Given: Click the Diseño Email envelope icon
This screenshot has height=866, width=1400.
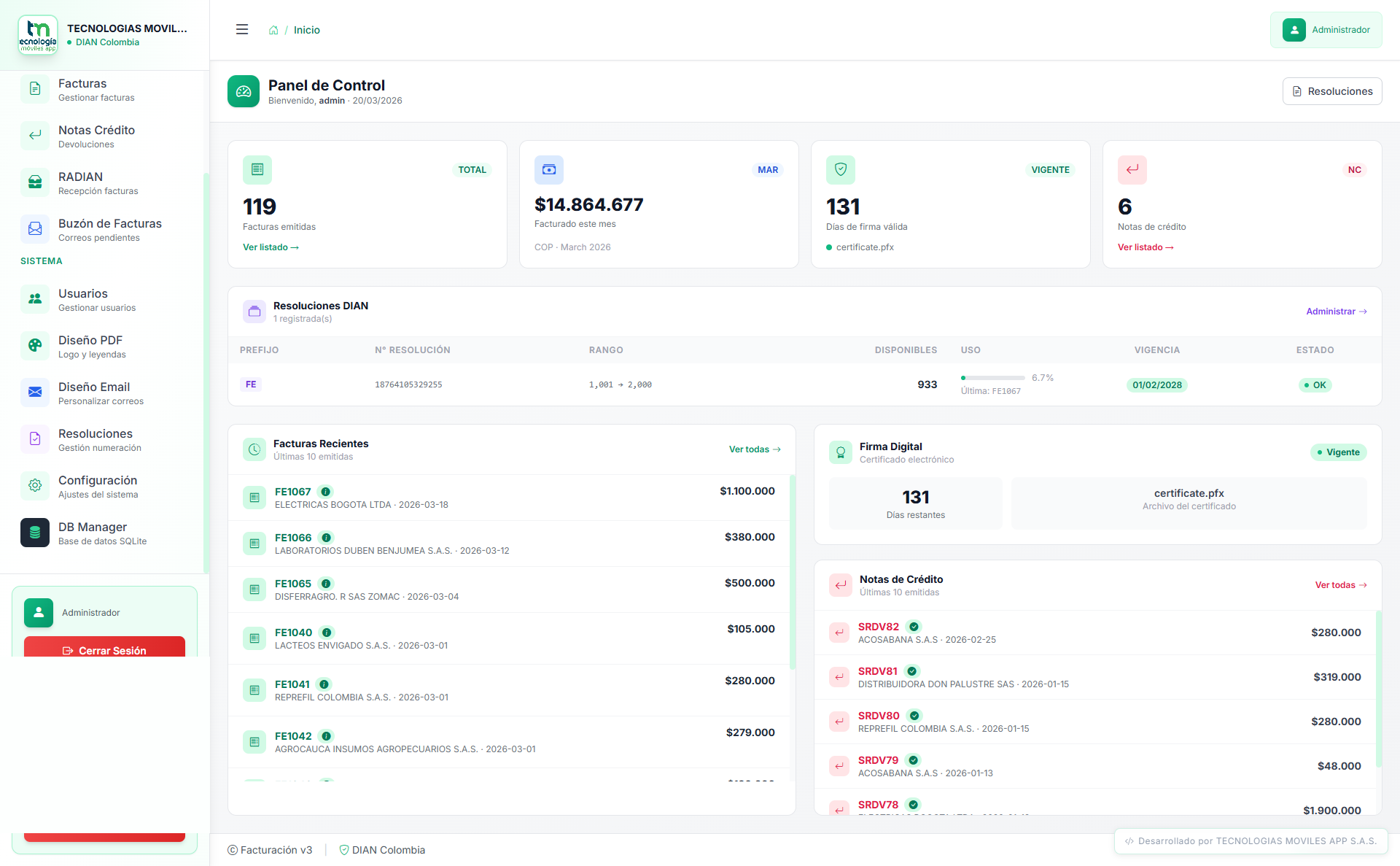Looking at the screenshot, I should pos(35,393).
